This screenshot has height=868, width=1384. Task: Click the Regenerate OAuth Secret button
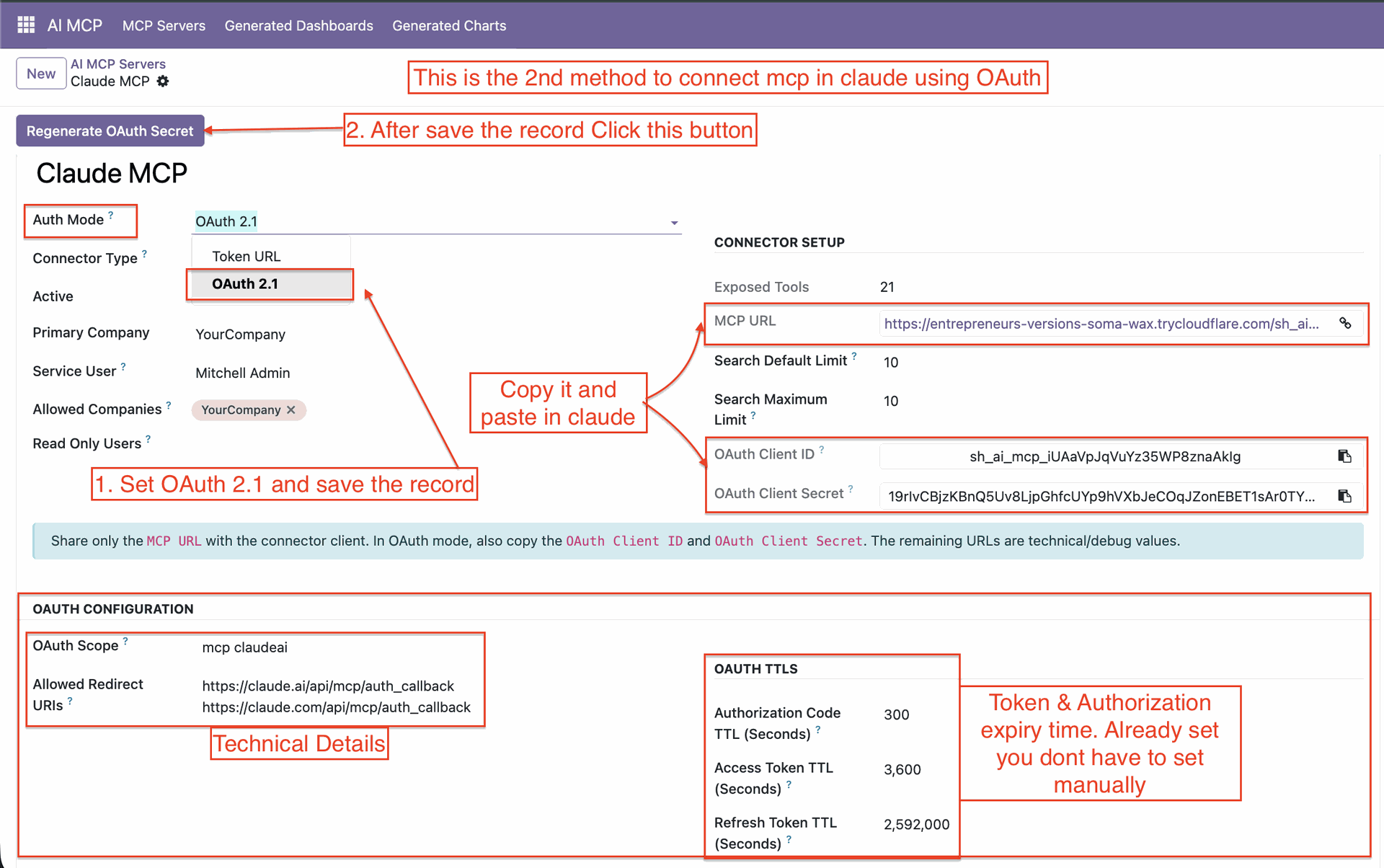(110, 130)
